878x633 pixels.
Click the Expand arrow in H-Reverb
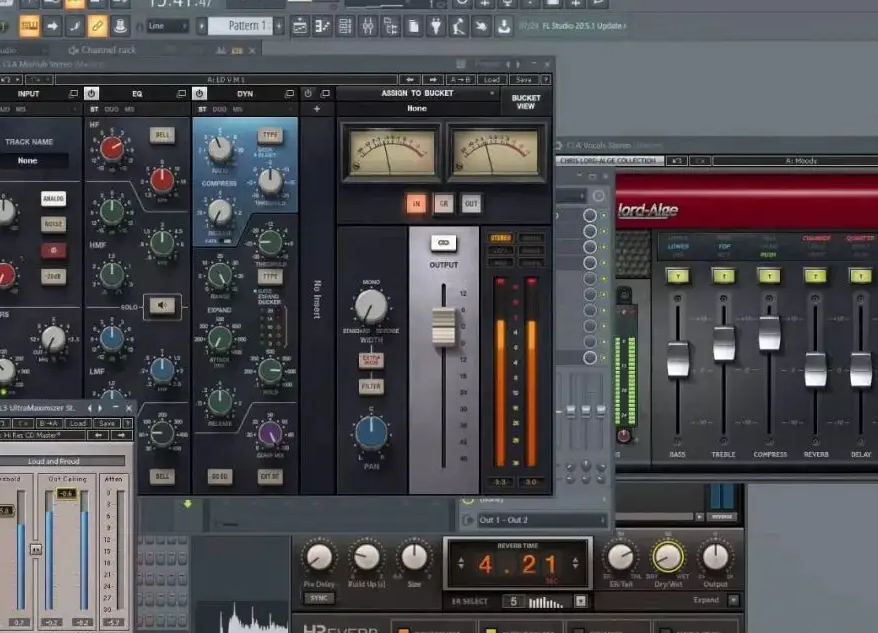click(x=734, y=600)
